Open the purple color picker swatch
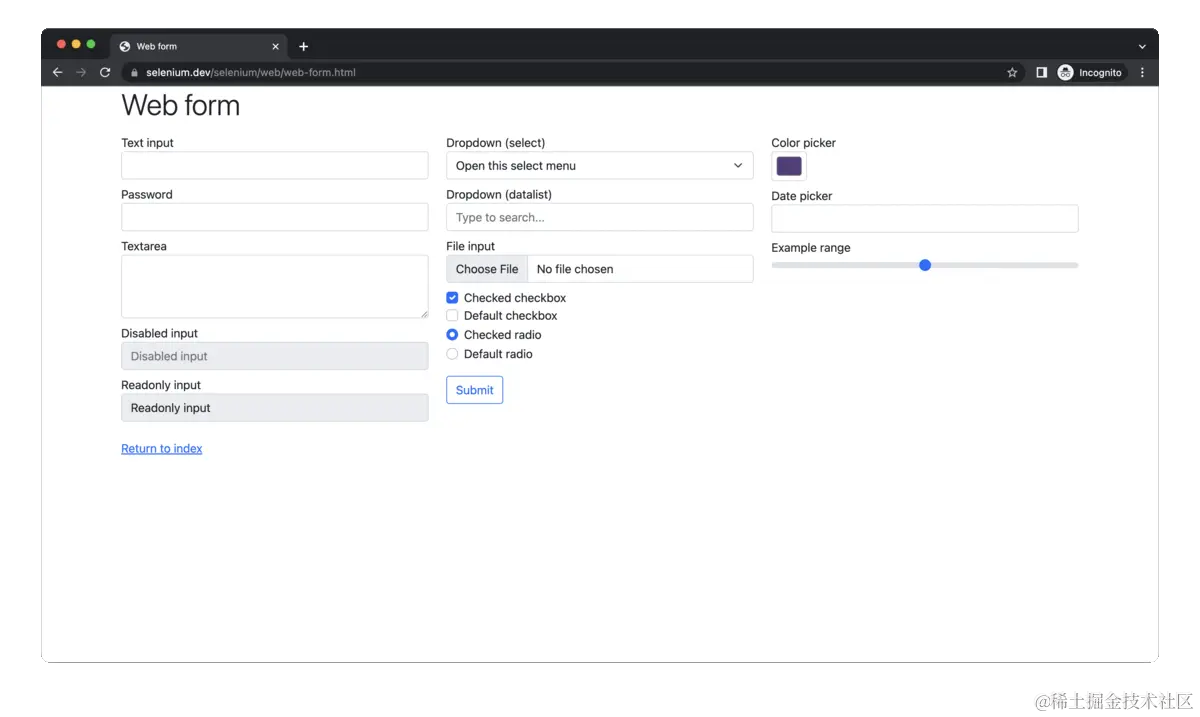The height and width of the screenshot is (717, 1200). pyautogui.click(x=789, y=166)
